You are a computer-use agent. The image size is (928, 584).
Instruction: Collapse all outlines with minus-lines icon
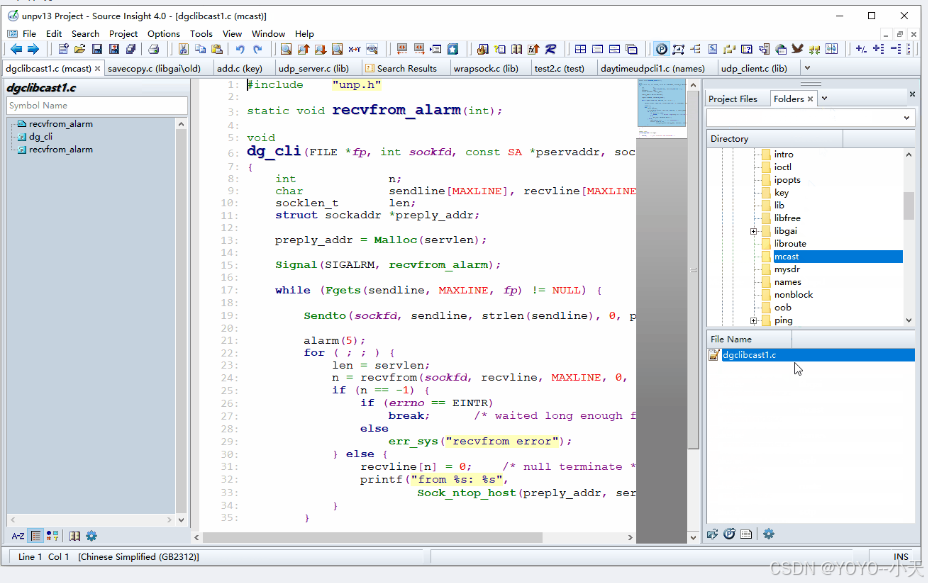[895, 49]
